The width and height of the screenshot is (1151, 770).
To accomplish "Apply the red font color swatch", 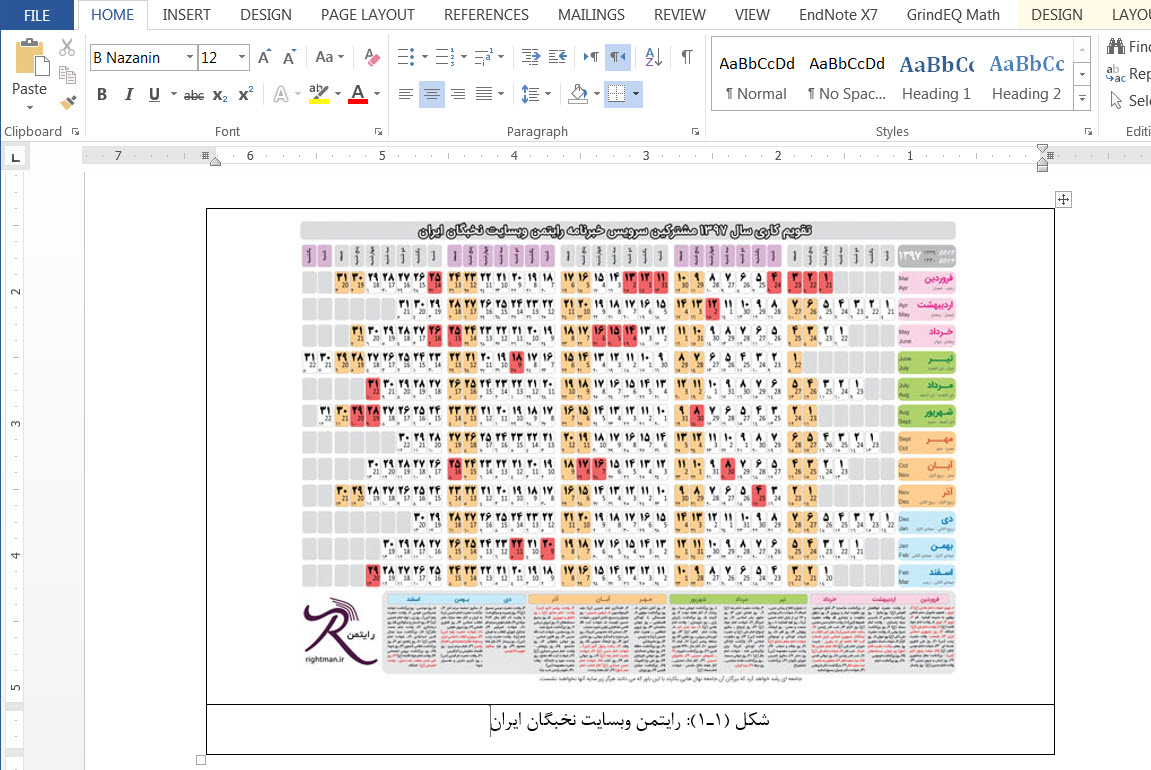I will click(x=358, y=95).
